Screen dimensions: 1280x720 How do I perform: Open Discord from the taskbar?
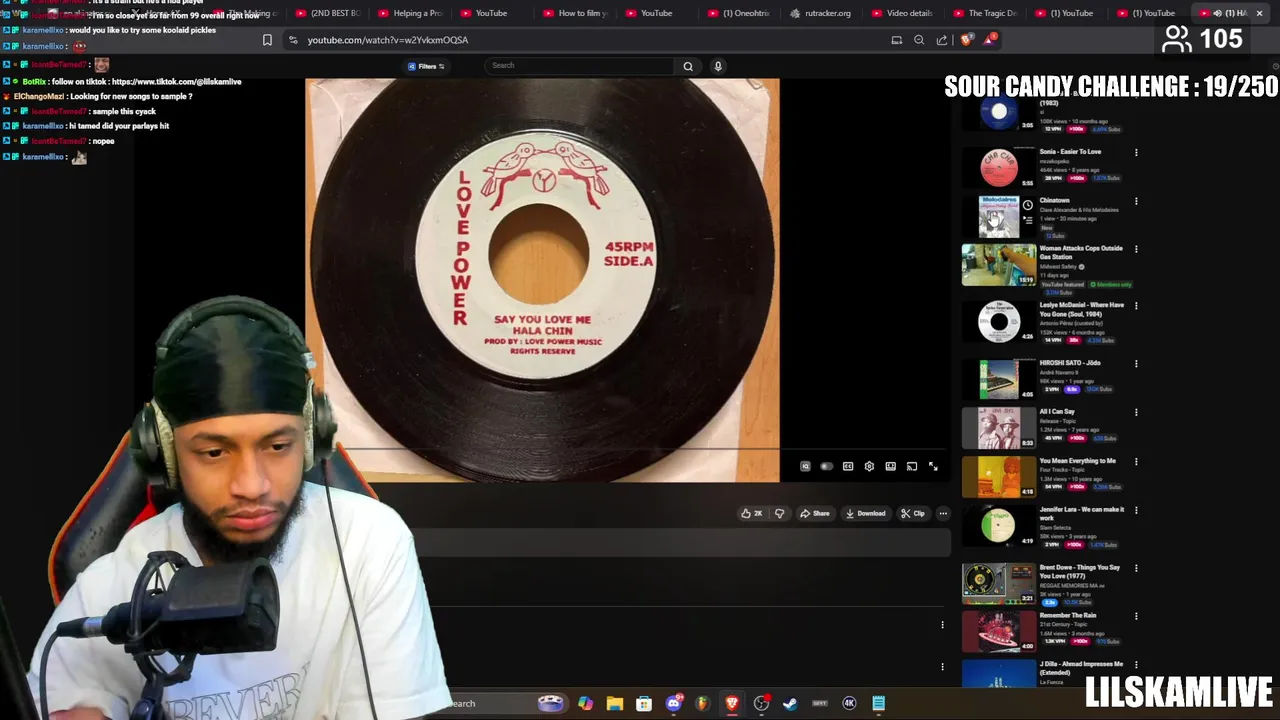pos(673,704)
